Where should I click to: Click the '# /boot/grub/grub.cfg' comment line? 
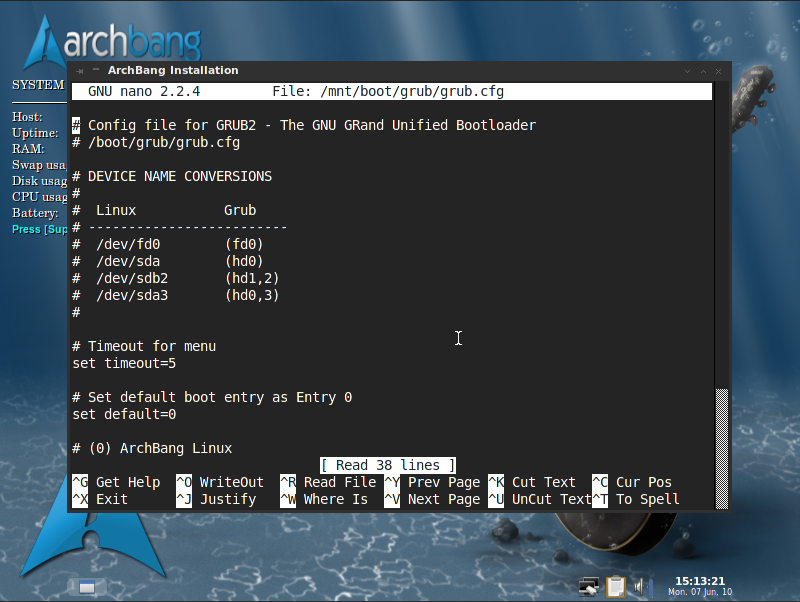pos(156,142)
